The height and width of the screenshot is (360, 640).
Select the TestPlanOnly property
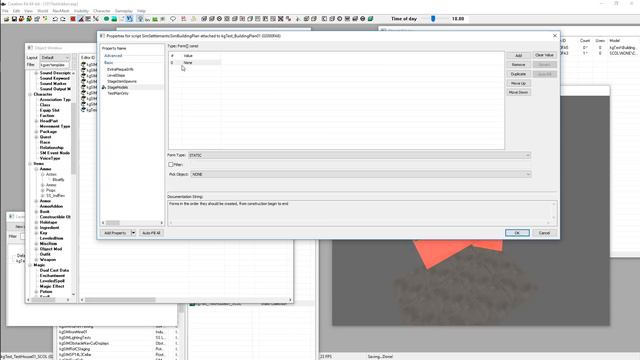point(118,93)
